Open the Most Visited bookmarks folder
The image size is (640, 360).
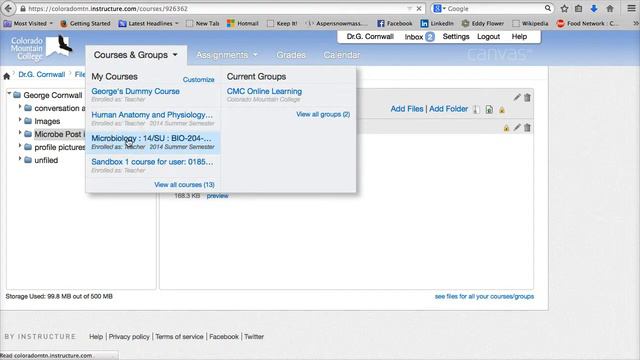tap(28, 23)
